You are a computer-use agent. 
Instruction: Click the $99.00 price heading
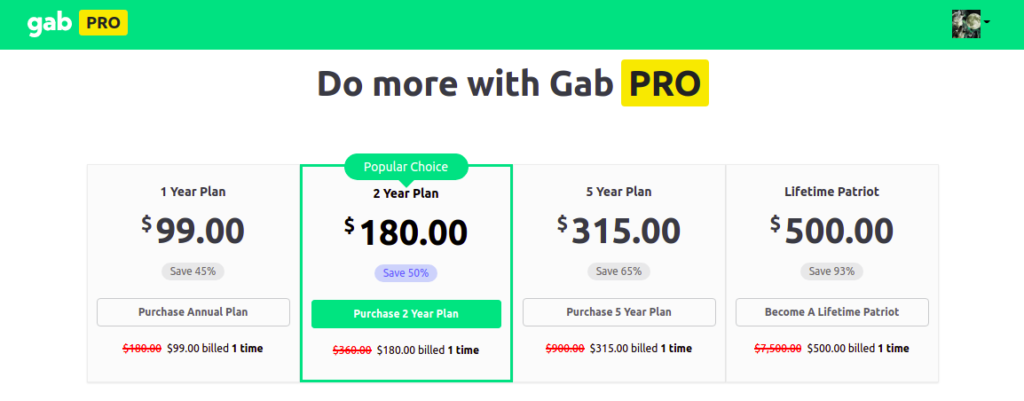click(x=193, y=231)
